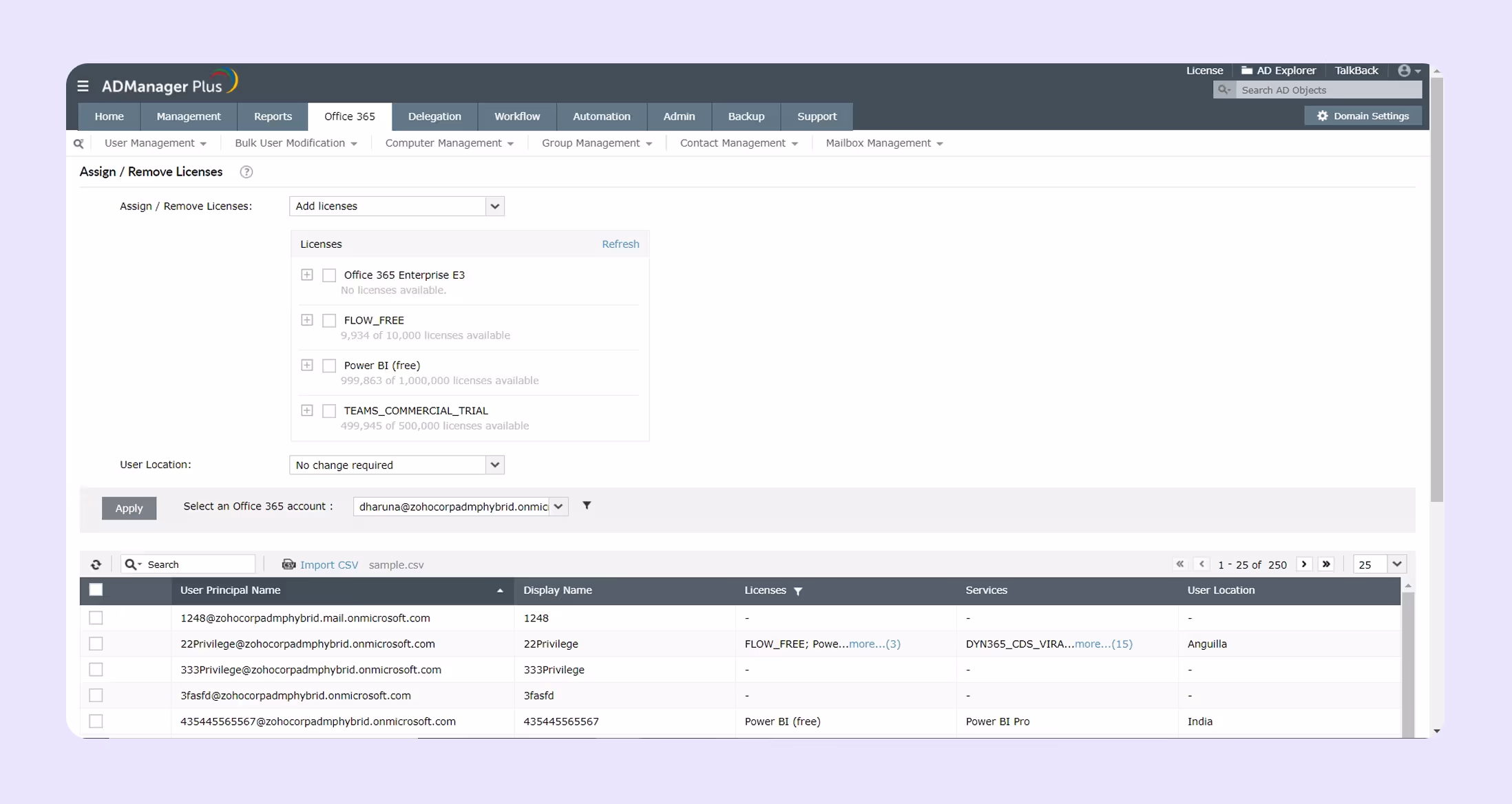Viewport: 1512px width, 804px height.
Task: Check the FLOW_FREE license checkbox
Action: coord(329,320)
